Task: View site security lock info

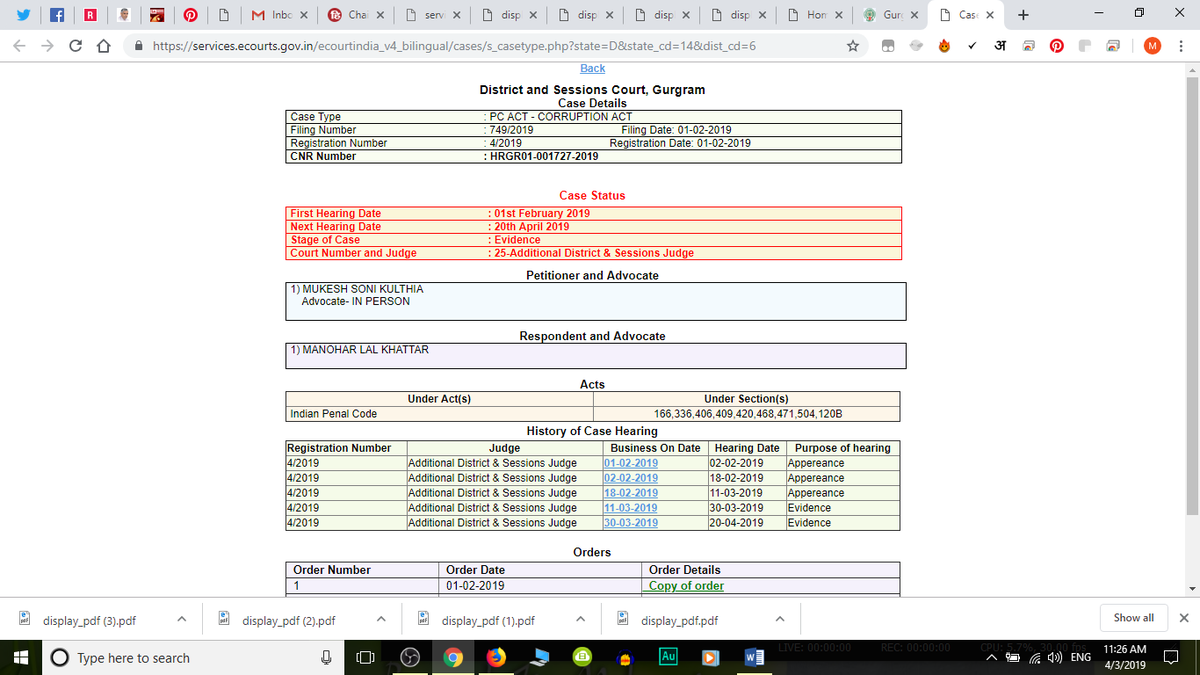Action: [x=140, y=46]
